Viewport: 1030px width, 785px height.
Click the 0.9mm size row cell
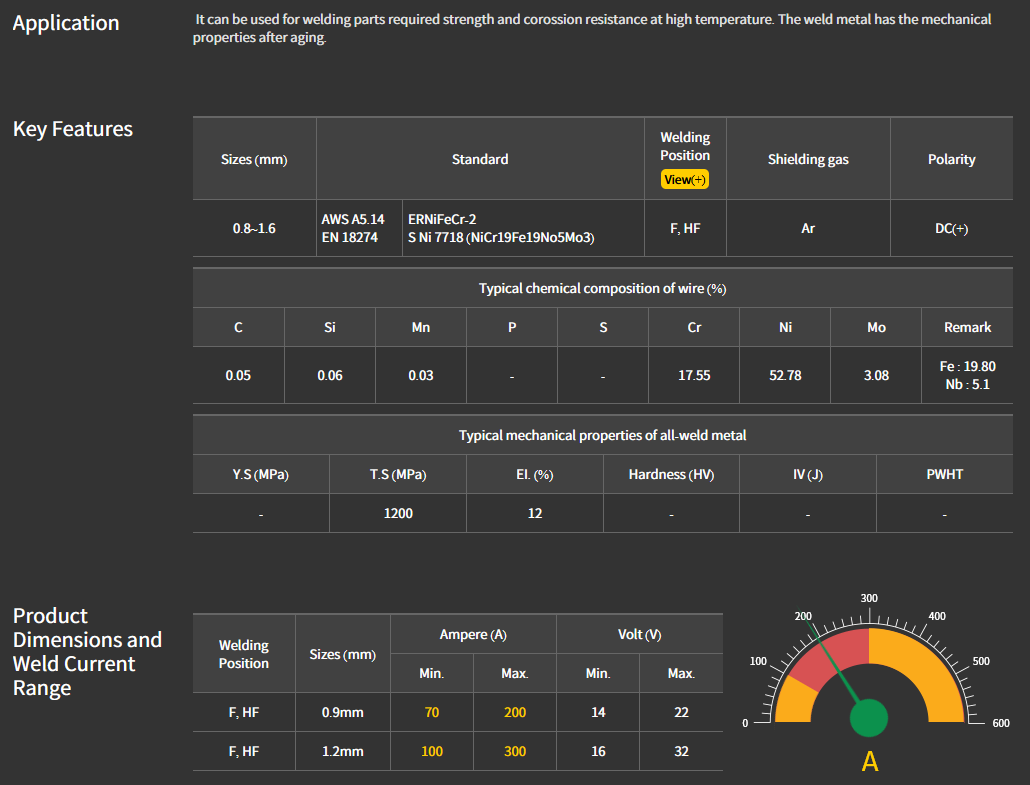pyautogui.click(x=343, y=712)
